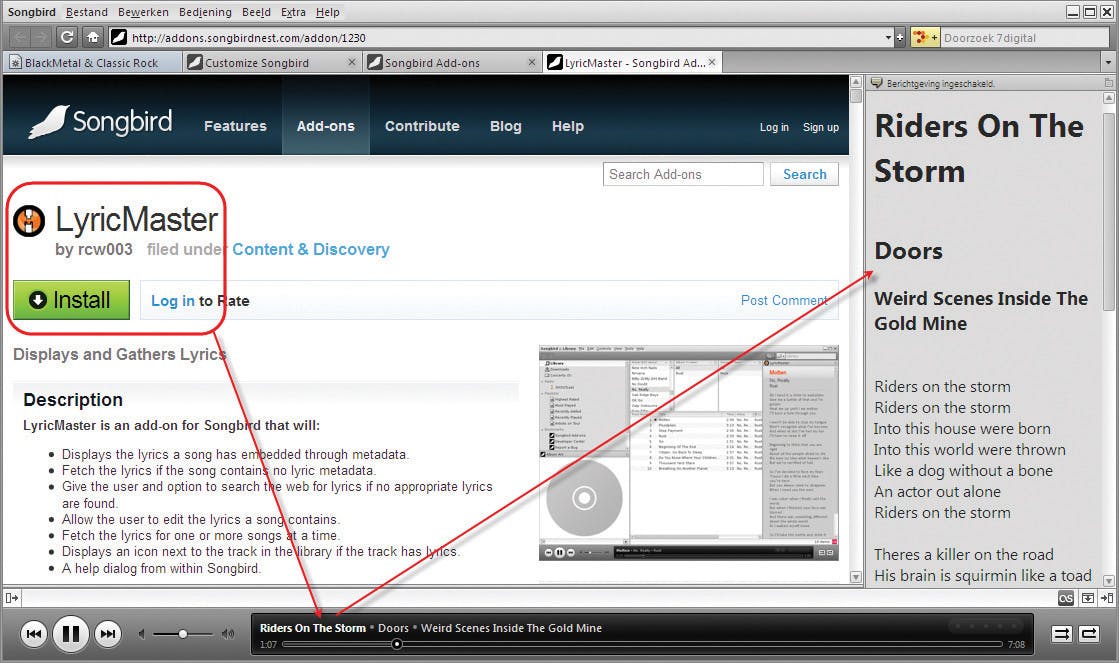This screenshot has width=1119, height=663.
Task: Click the Log in link in header
Action: (774, 127)
